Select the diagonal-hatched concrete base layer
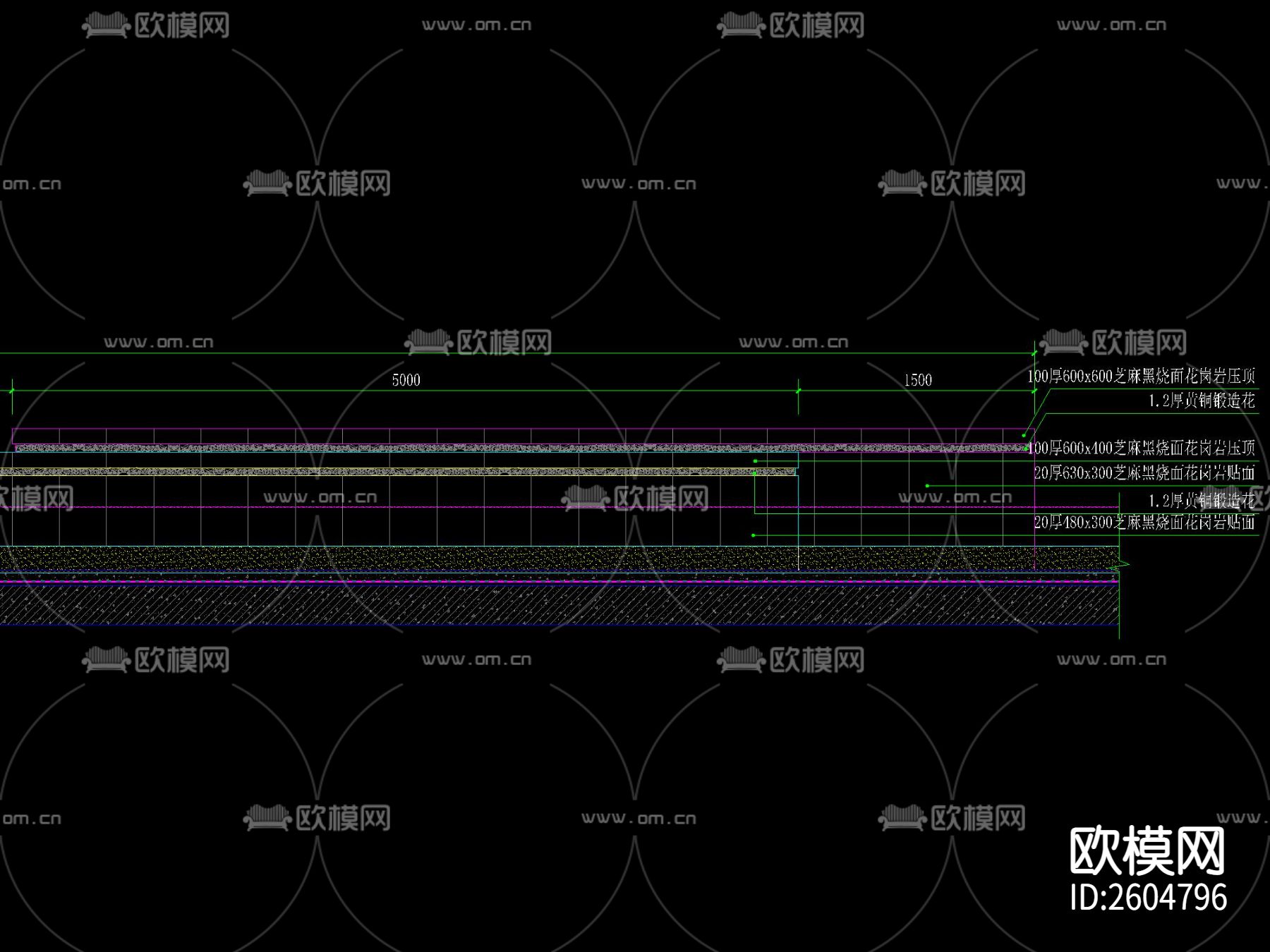The image size is (1270, 952). [560, 605]
